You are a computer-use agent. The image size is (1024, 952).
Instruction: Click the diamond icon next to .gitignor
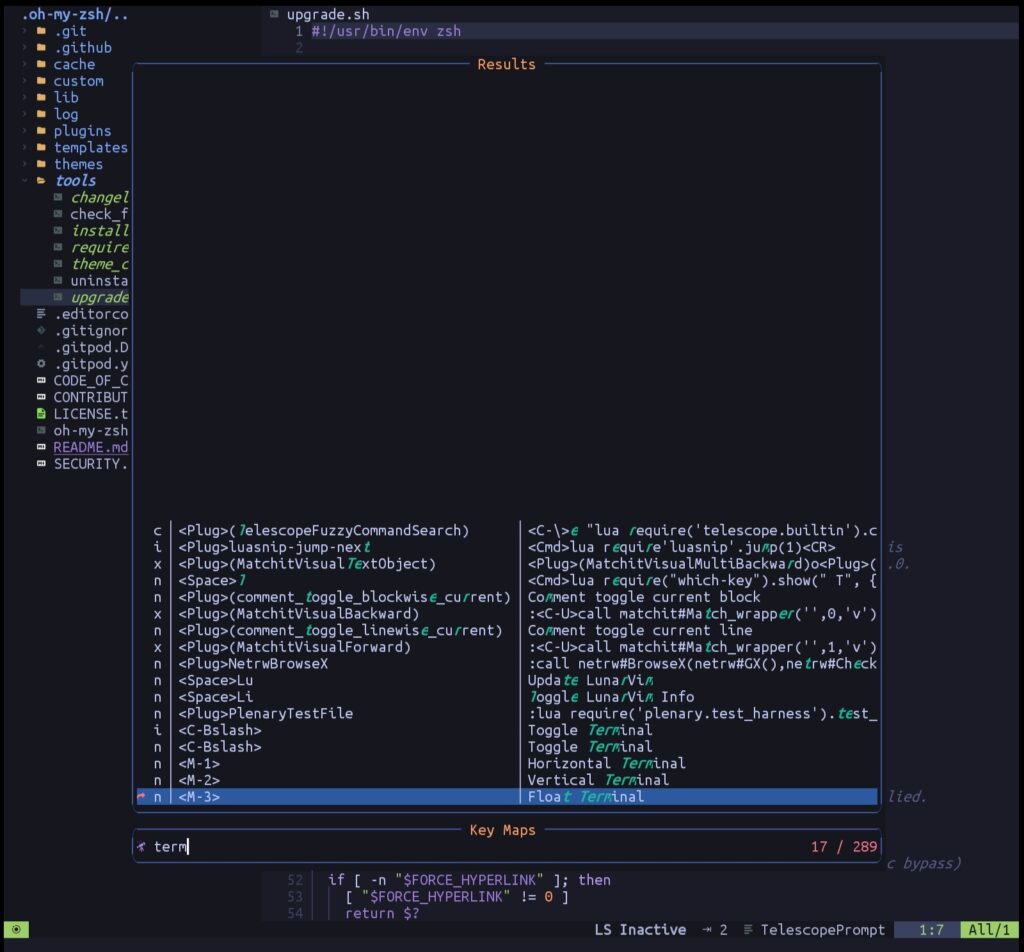point(40,331)
